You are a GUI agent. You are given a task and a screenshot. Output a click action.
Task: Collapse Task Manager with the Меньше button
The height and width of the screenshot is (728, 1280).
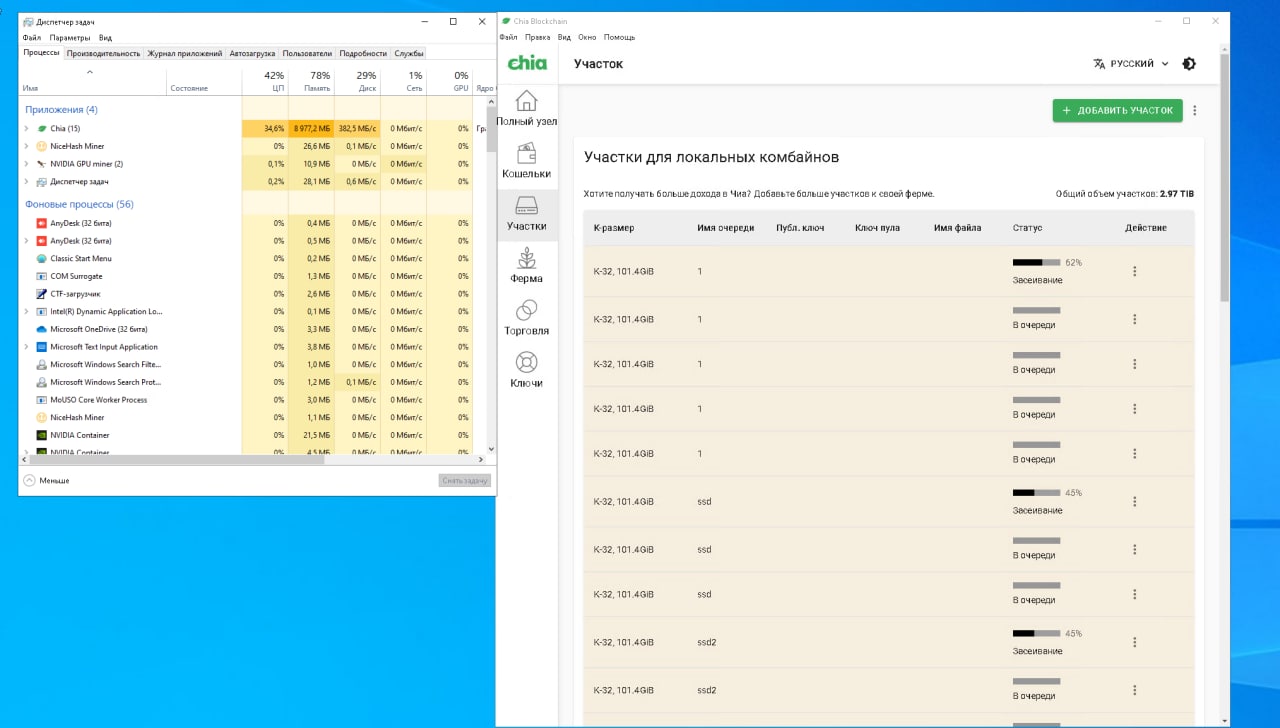(46, 480)
